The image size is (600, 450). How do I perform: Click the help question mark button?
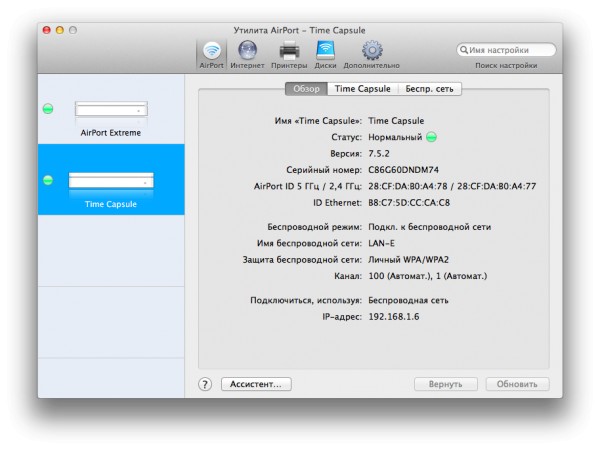pos(205,384)
